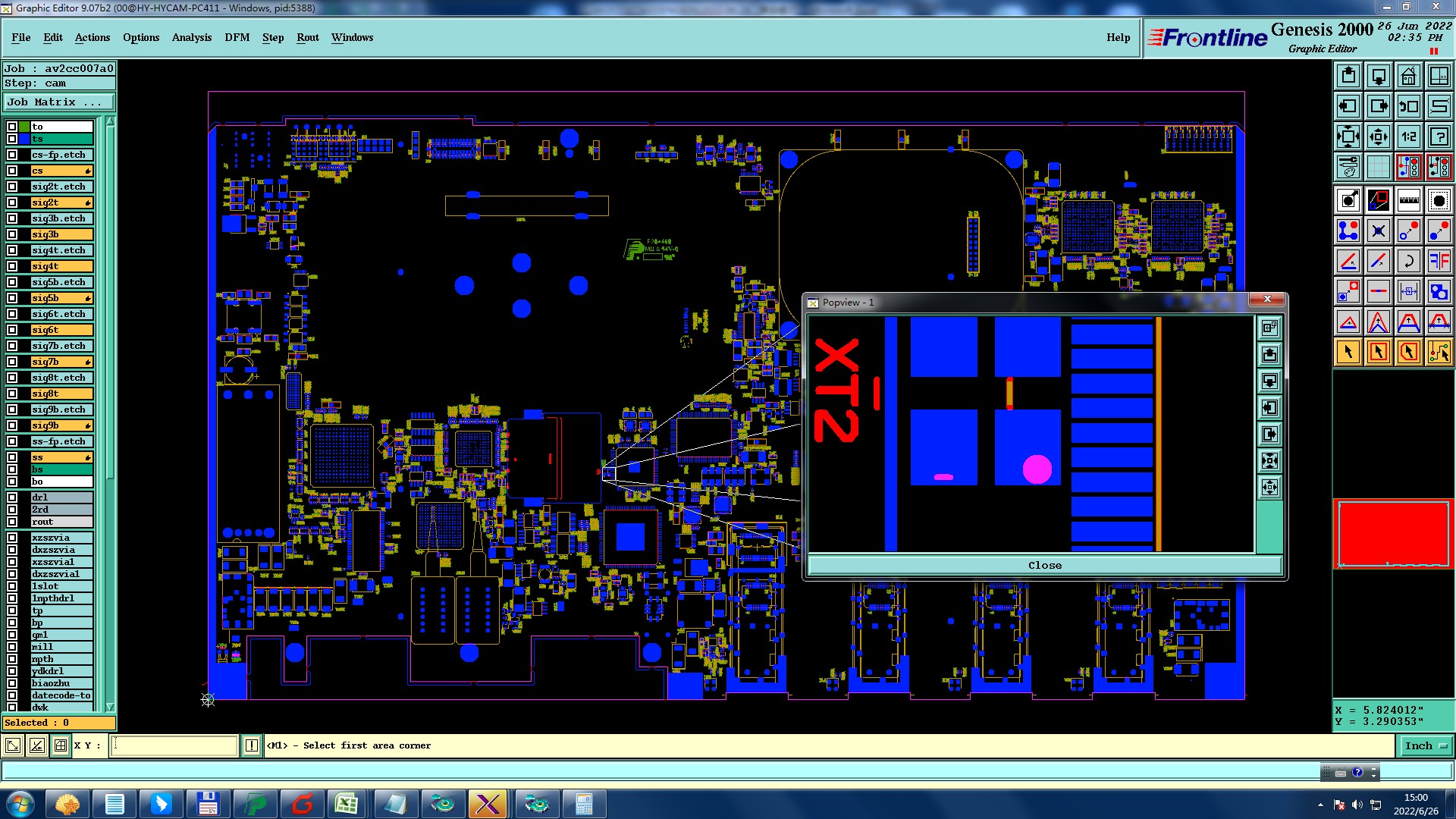
Task: Choose the net selection pointer tool
Action: click(1439, 352)
